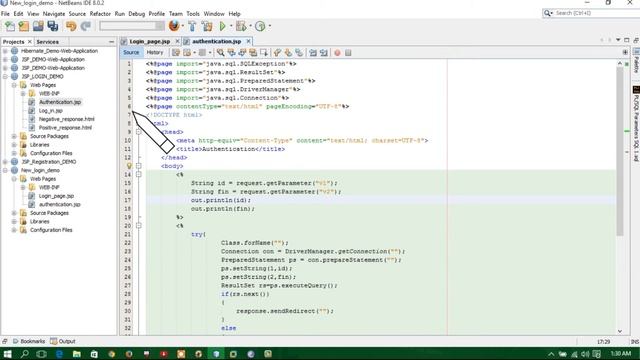Open the Windows Start menu
The width and height of the screenshot is (640, 360).
tap(7, 353)
